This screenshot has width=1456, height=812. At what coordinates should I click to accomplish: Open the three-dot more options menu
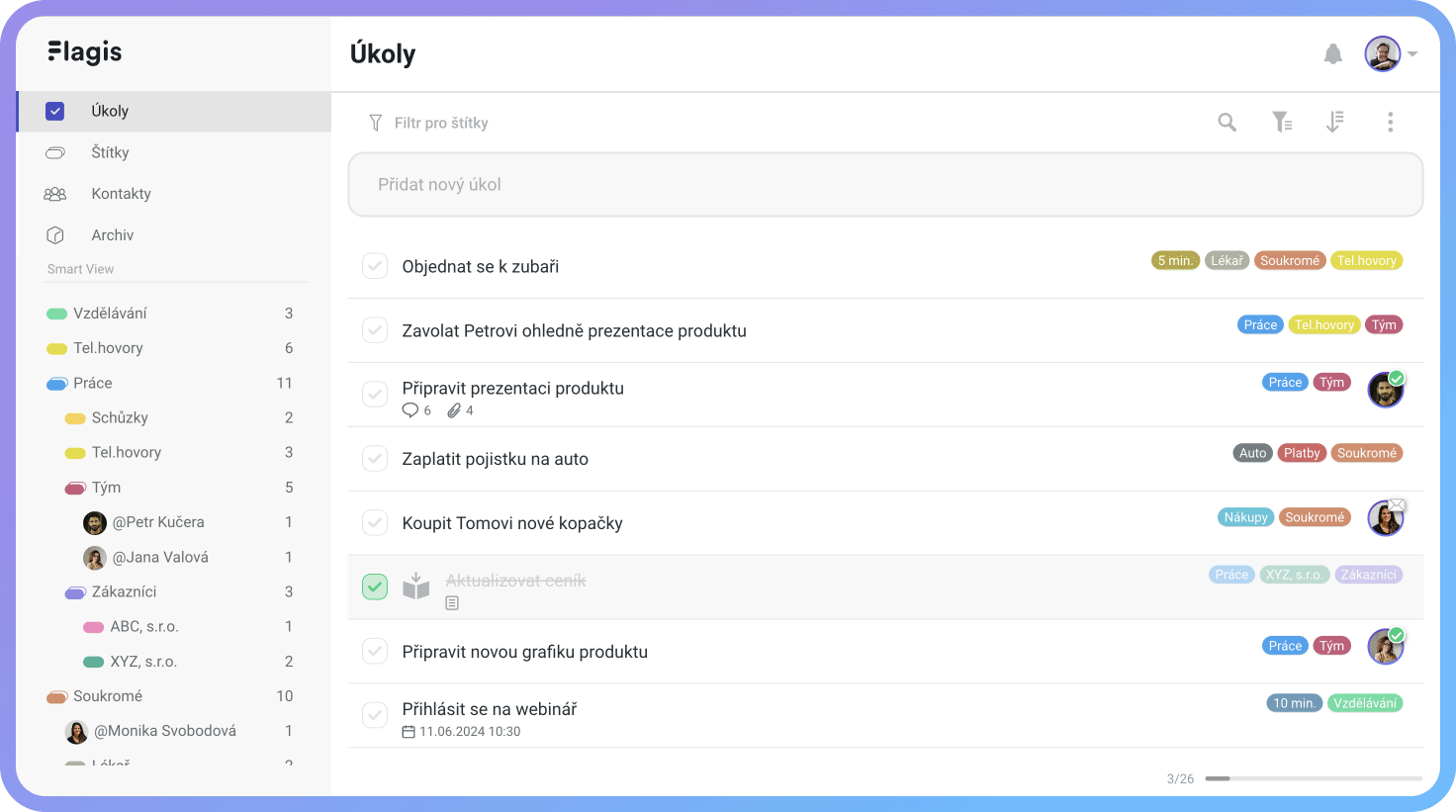(x=1390, y=122)
